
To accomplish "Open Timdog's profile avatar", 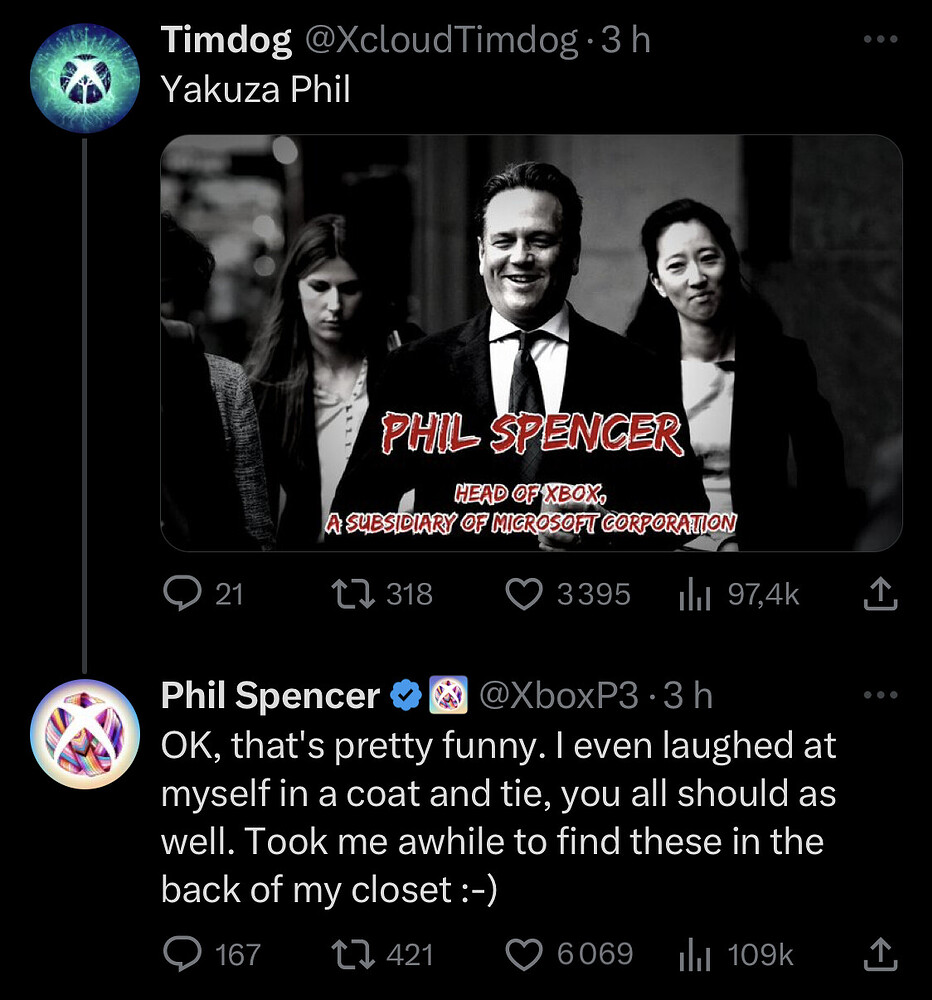I will (x=85, y=78).
